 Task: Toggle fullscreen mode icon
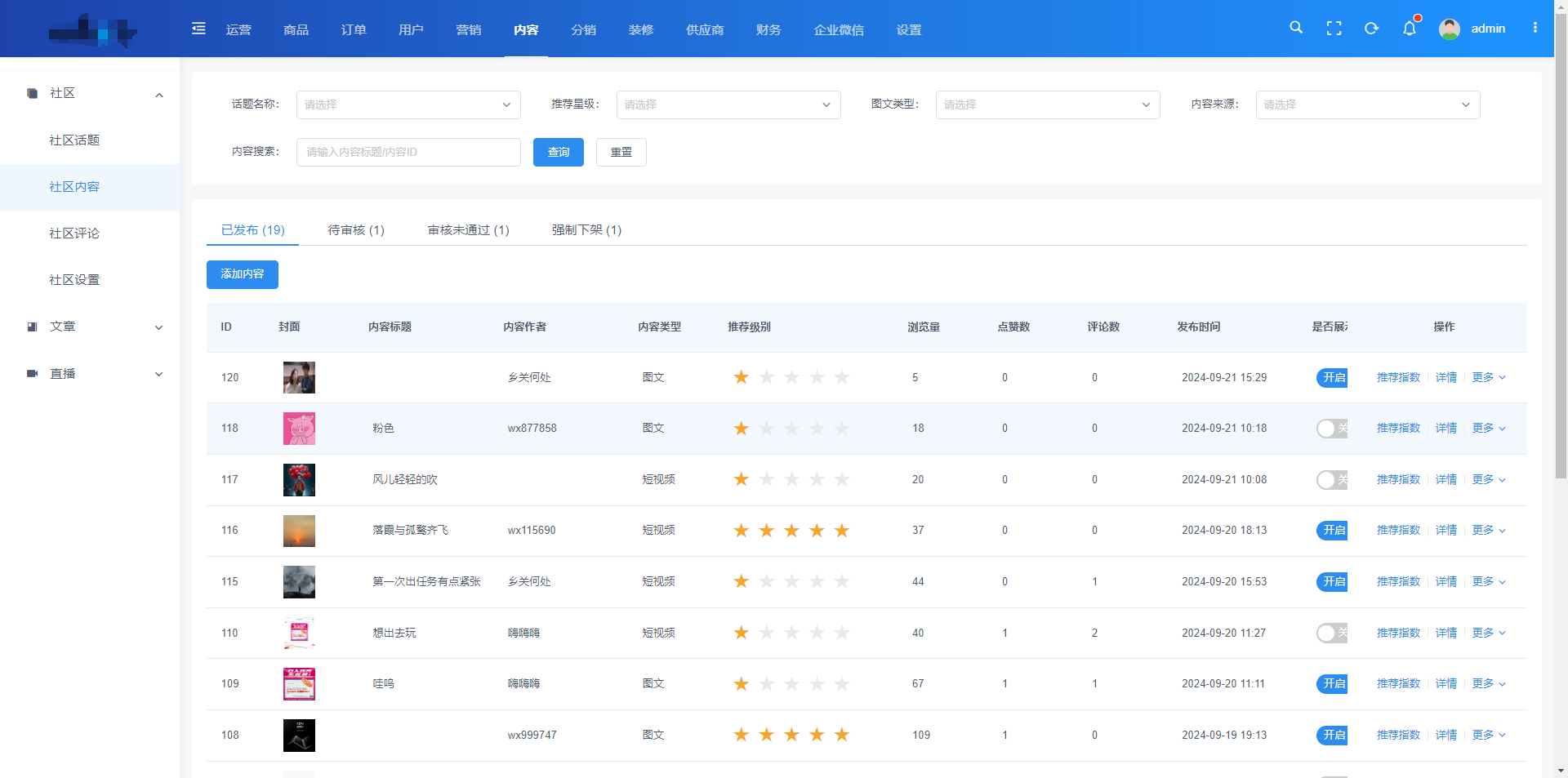click(1334, 29)
